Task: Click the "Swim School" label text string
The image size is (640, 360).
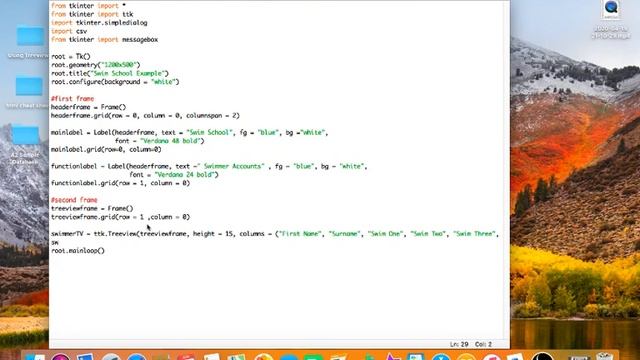Action: click(x=210, y=132)
